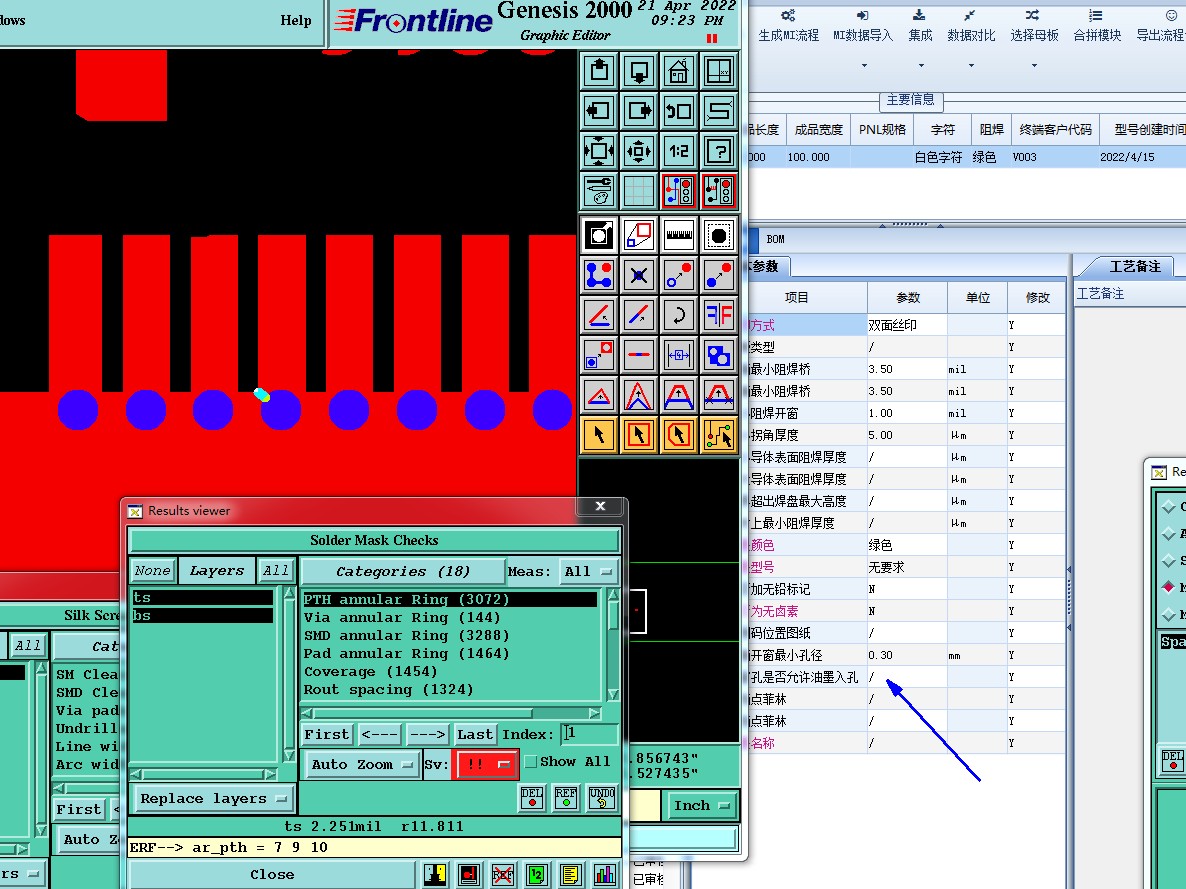Click the pan down view icon
This screenshot has height=889, width=1186.
tap(638, 71)
